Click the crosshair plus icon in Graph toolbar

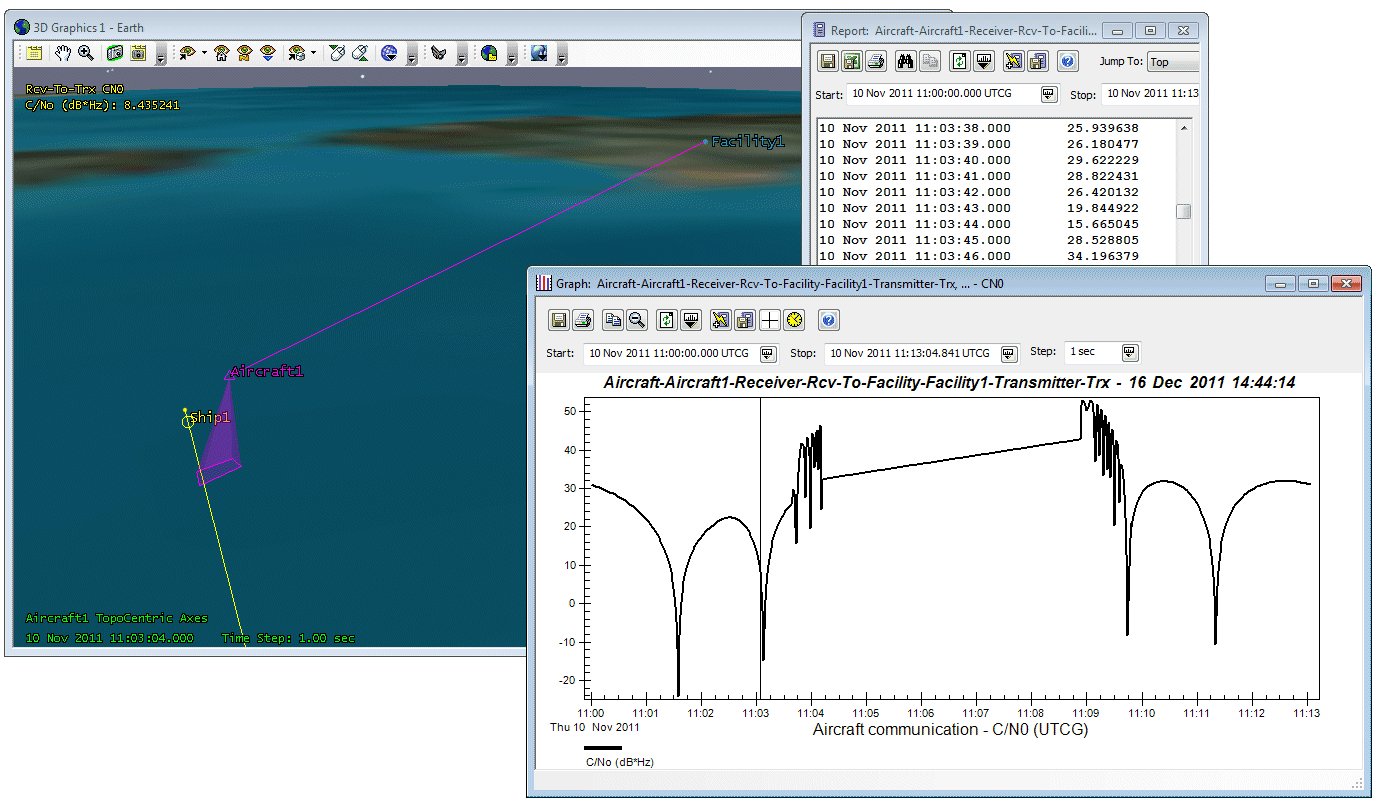[x=769, y=320]
